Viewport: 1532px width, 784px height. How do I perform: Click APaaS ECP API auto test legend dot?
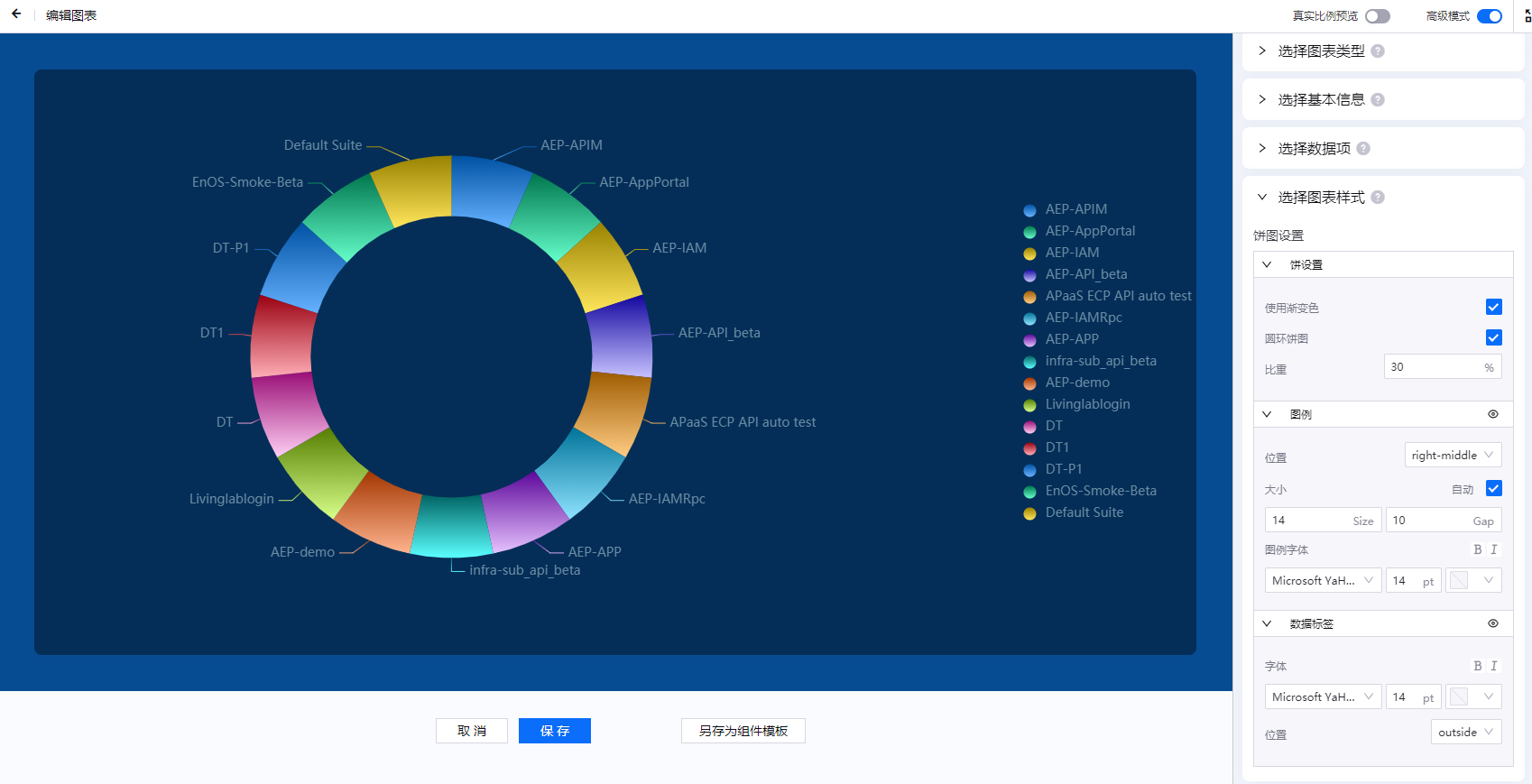pos(1029,297)
